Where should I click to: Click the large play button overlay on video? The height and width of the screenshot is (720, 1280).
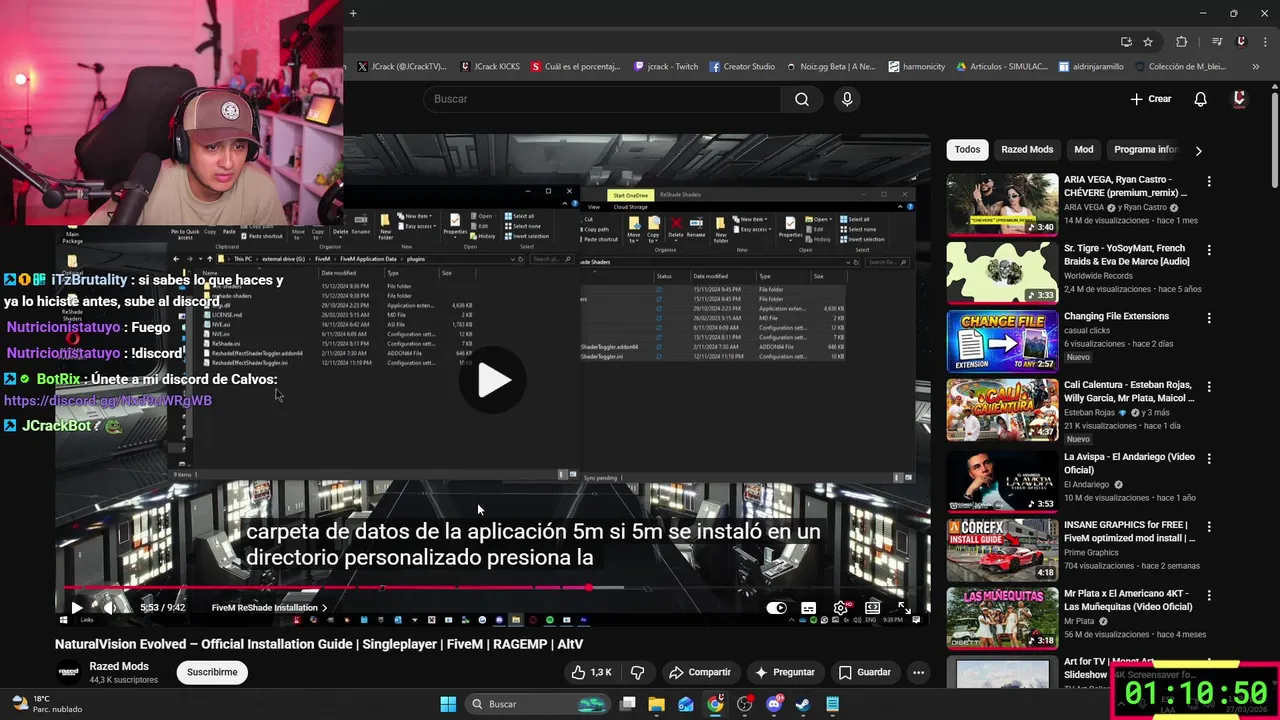pyautogui.click(x=494, y=380)
